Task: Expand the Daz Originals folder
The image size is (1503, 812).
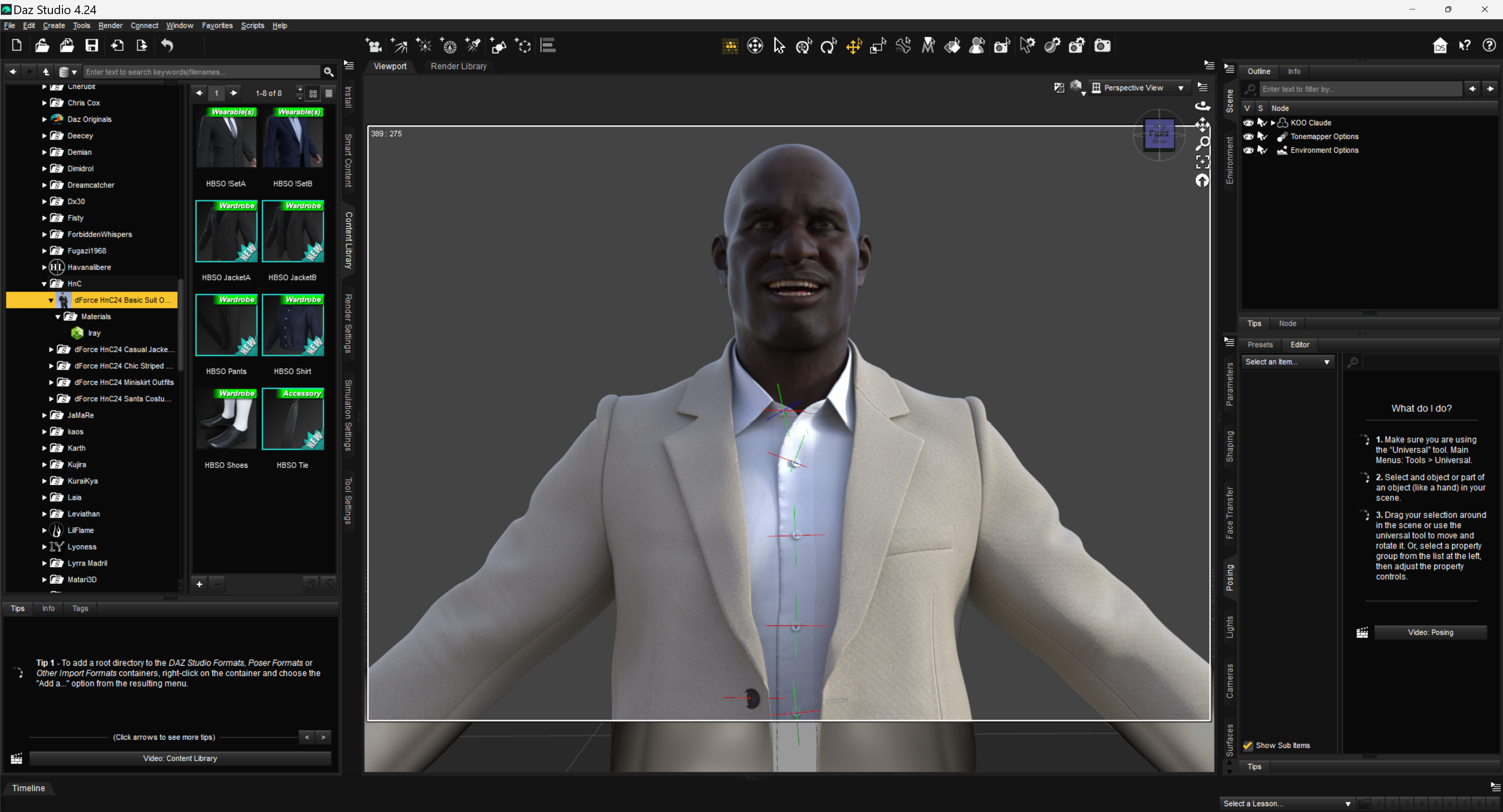Action: (x=44, y=119)
